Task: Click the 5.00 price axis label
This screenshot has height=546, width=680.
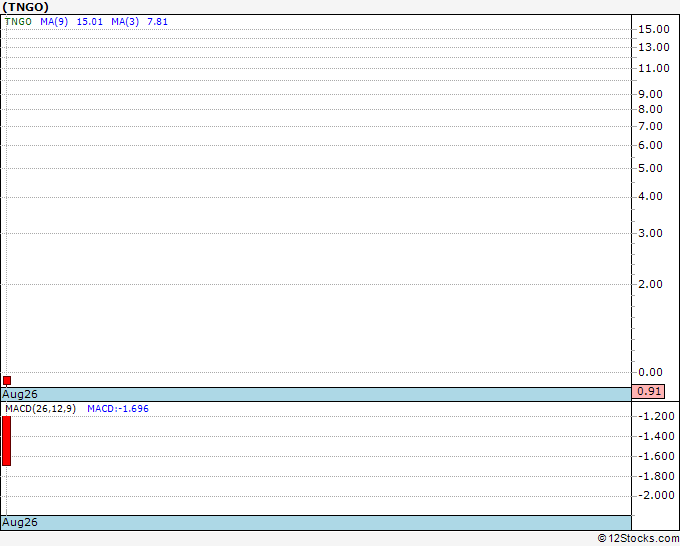Action: coord(651,168)
